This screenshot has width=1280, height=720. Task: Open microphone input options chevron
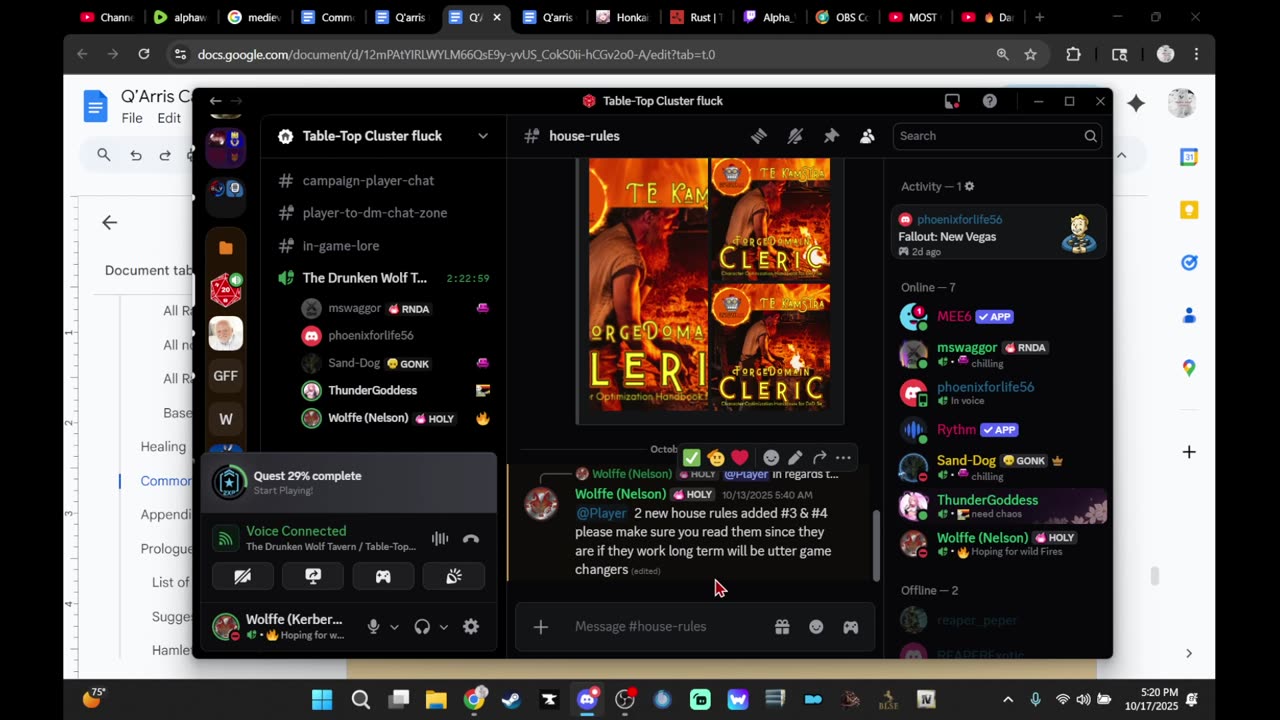394,627
